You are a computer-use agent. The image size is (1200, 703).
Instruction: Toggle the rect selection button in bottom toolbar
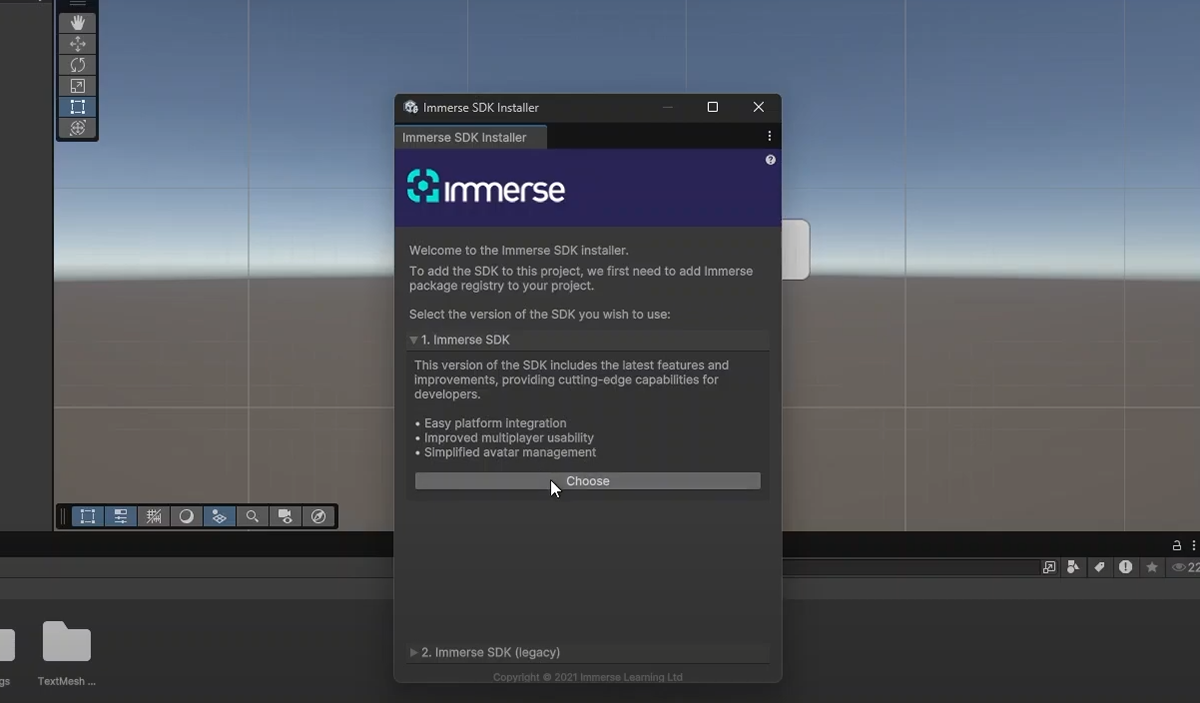point(88,516)
